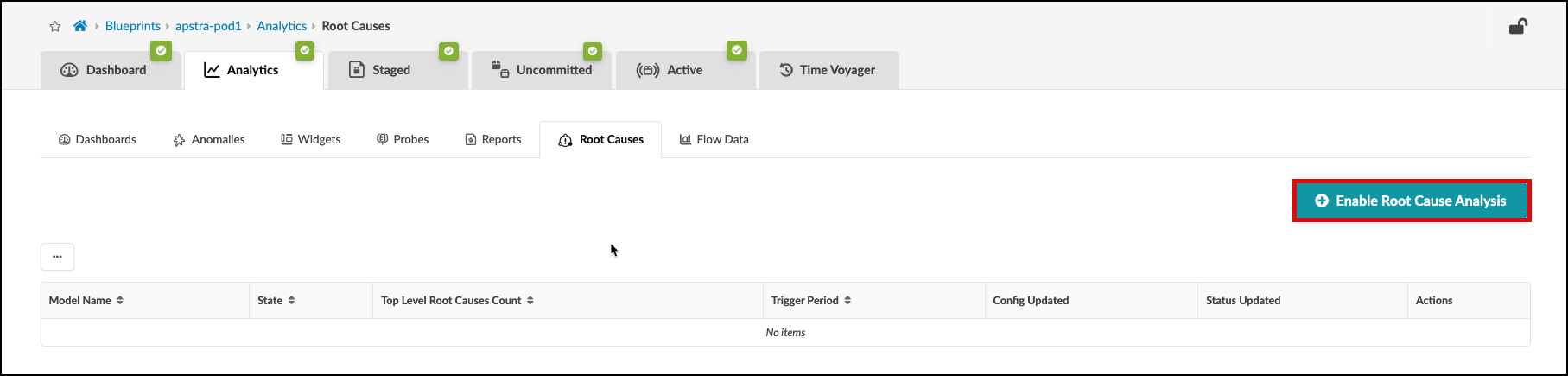Click the green check badge on Staged tab
Screen dimensions: 1568x376
click(448, 51)
